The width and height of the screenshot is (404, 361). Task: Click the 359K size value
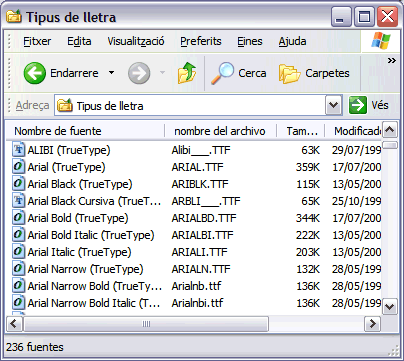308,167
